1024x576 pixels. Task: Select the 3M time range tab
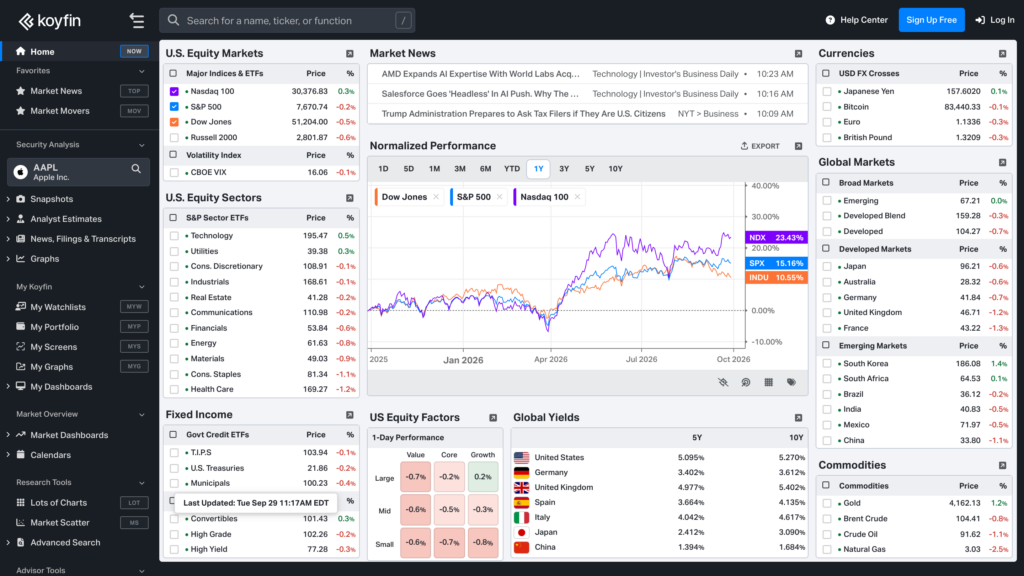[460, 169]
